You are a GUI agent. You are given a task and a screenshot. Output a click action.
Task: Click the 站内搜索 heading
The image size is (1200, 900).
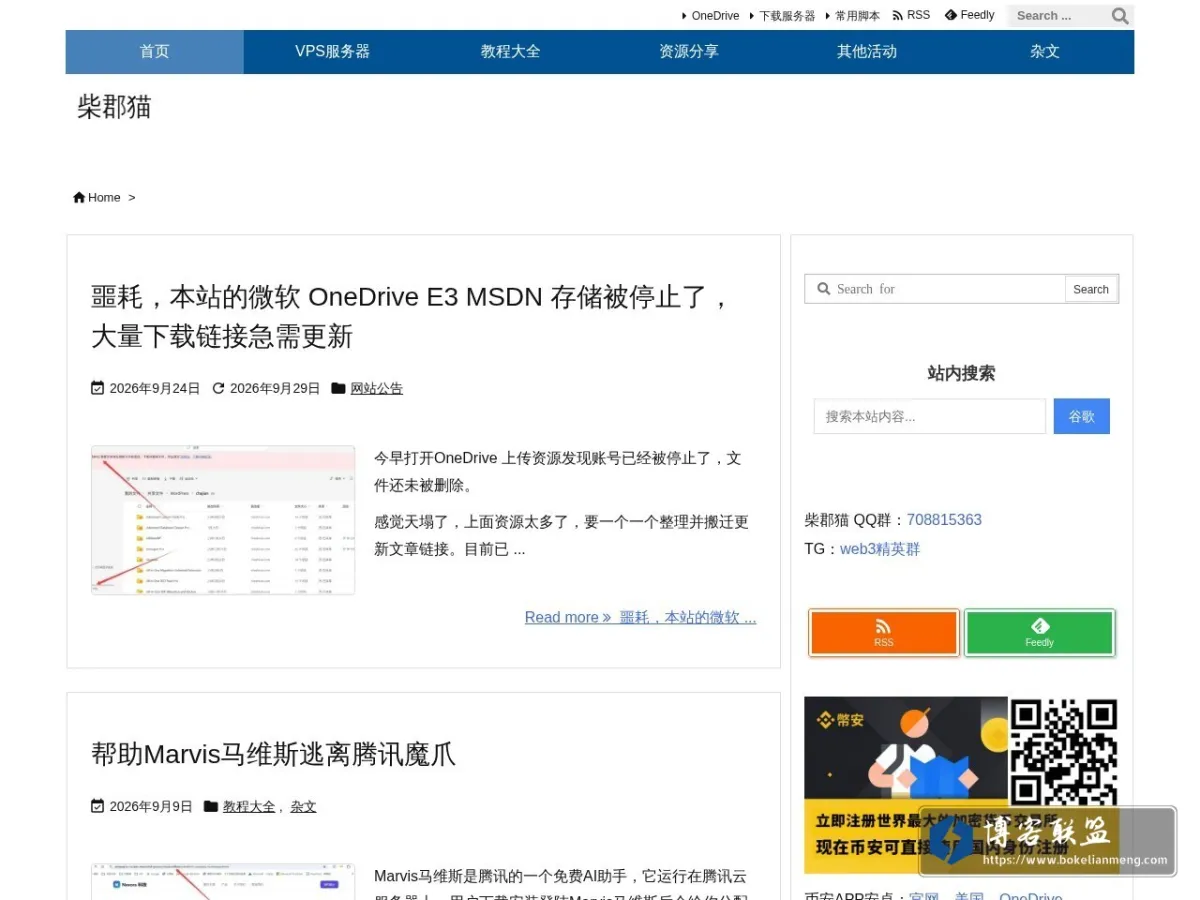pos(961,374)
